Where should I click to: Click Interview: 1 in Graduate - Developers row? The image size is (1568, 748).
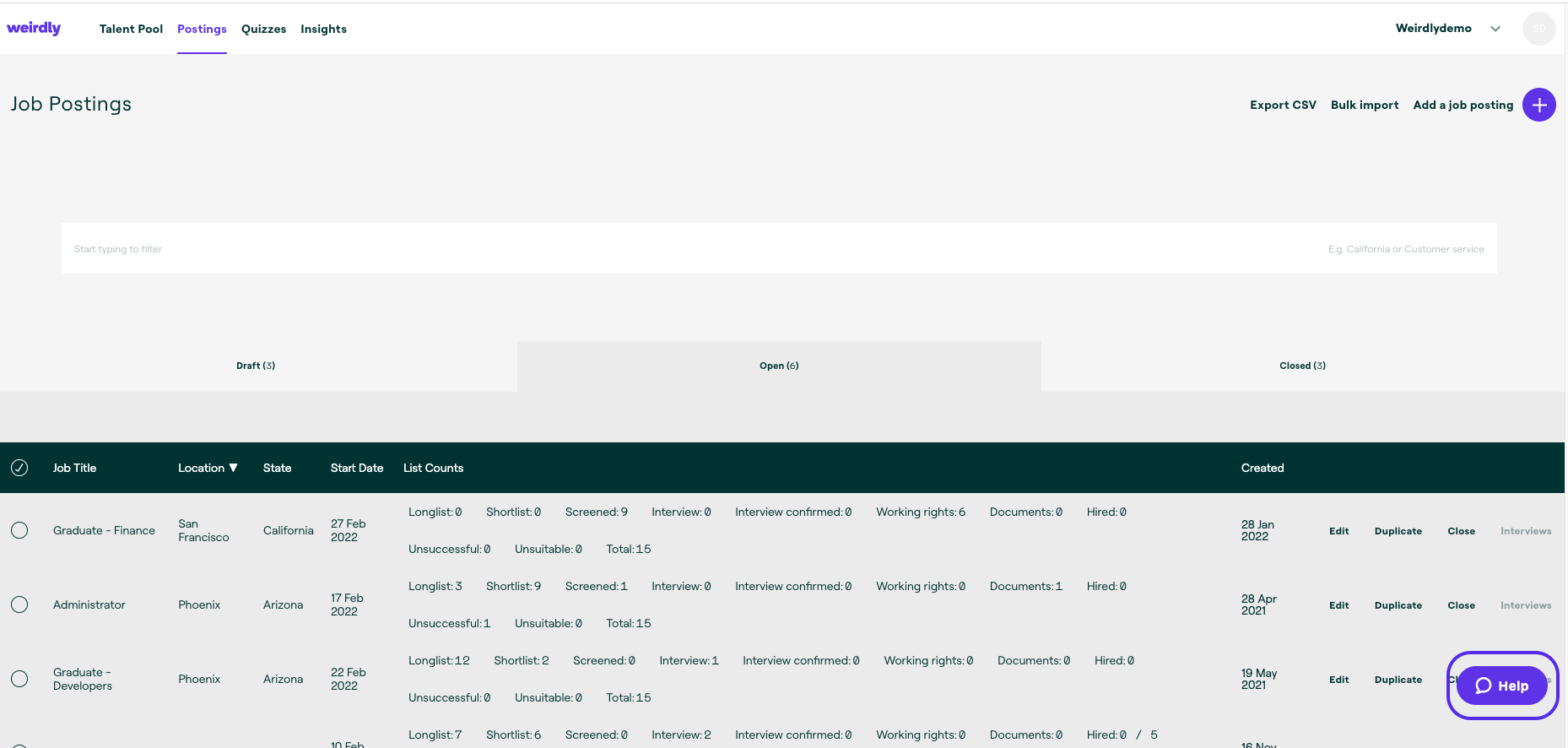point(689,660)
